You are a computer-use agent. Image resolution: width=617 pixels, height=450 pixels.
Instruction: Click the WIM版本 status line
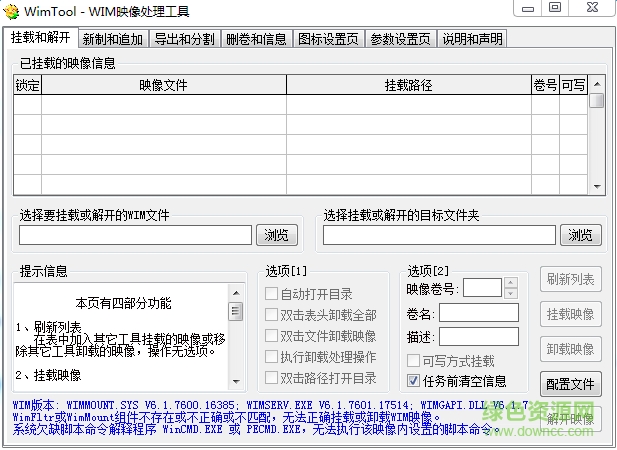click(270, 405)
